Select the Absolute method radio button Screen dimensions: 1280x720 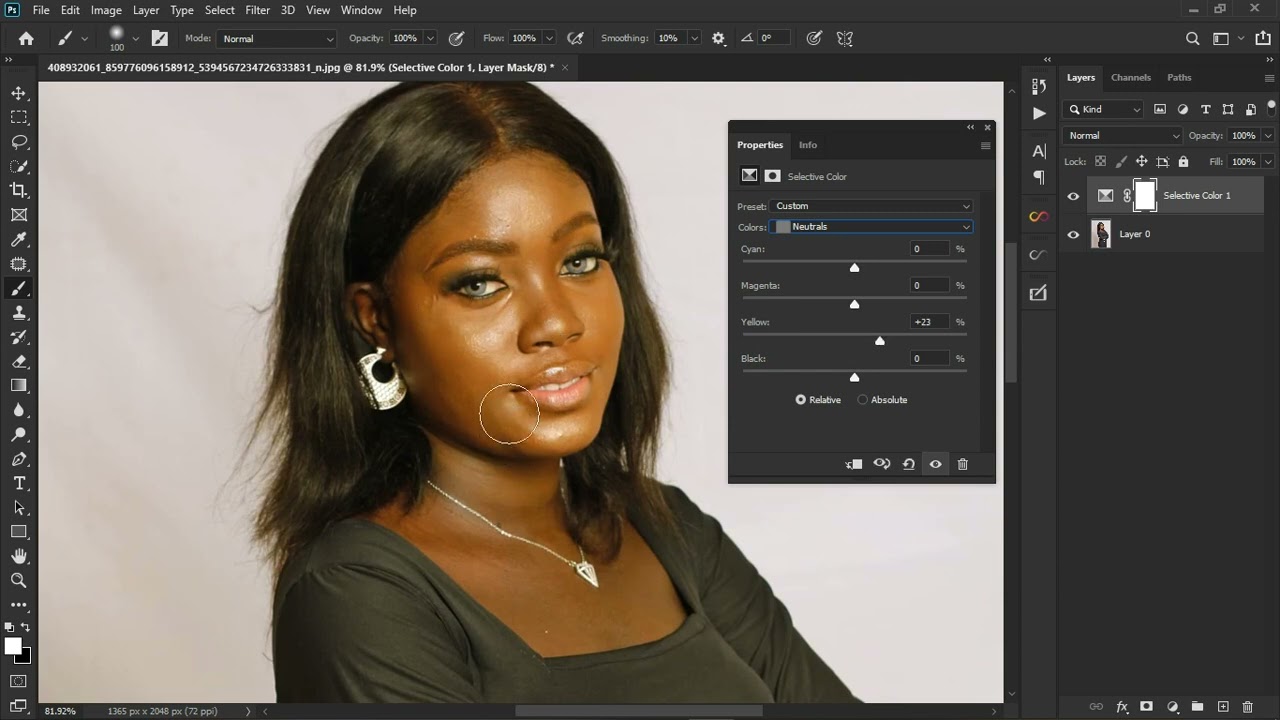[862, 400]
